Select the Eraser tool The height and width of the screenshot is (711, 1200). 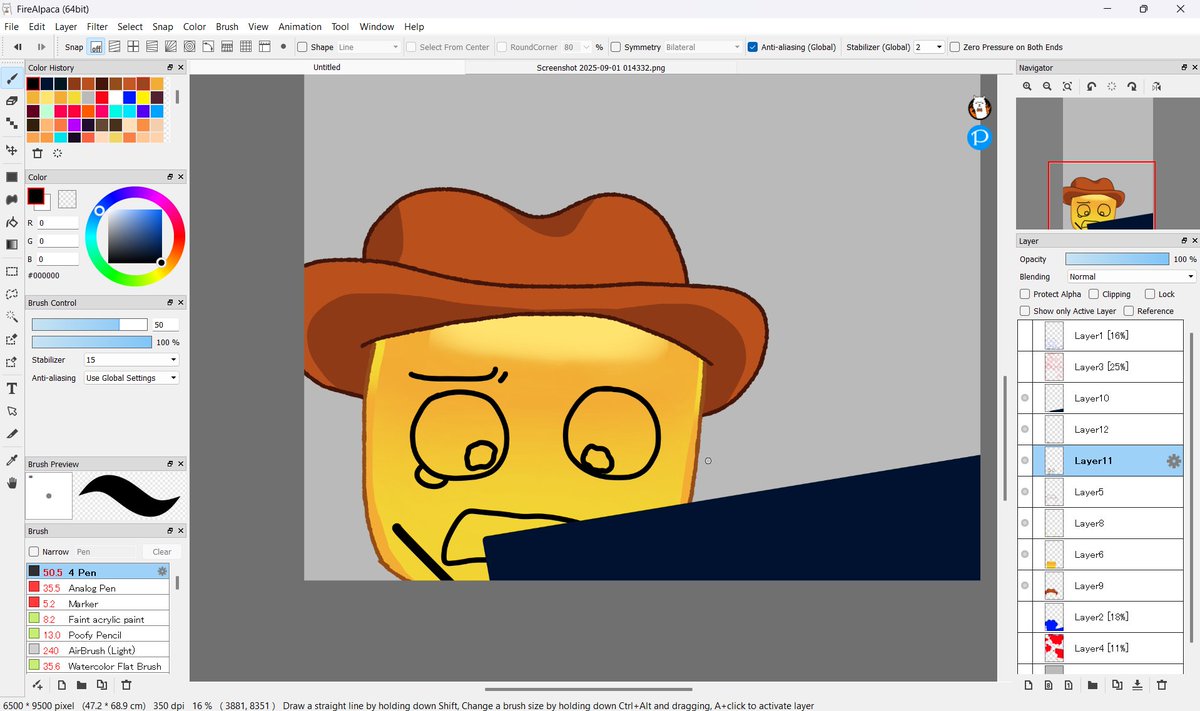click(x=12, y=100)
